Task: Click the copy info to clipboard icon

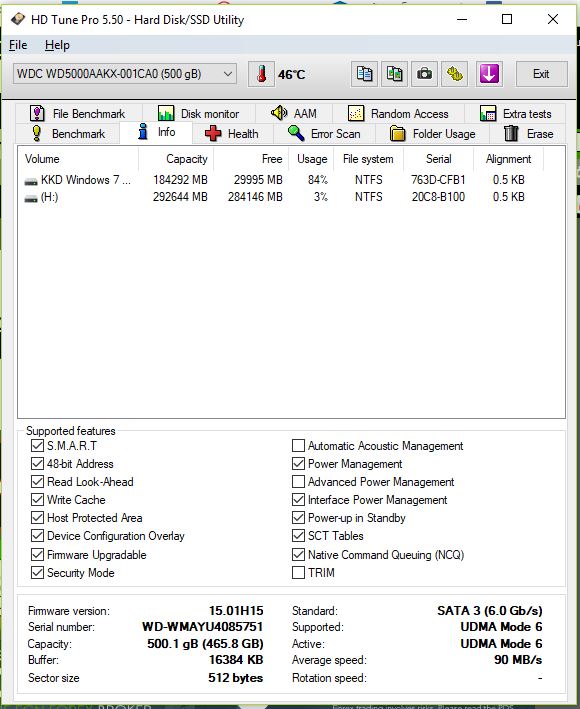Action: tap(364, 74)
